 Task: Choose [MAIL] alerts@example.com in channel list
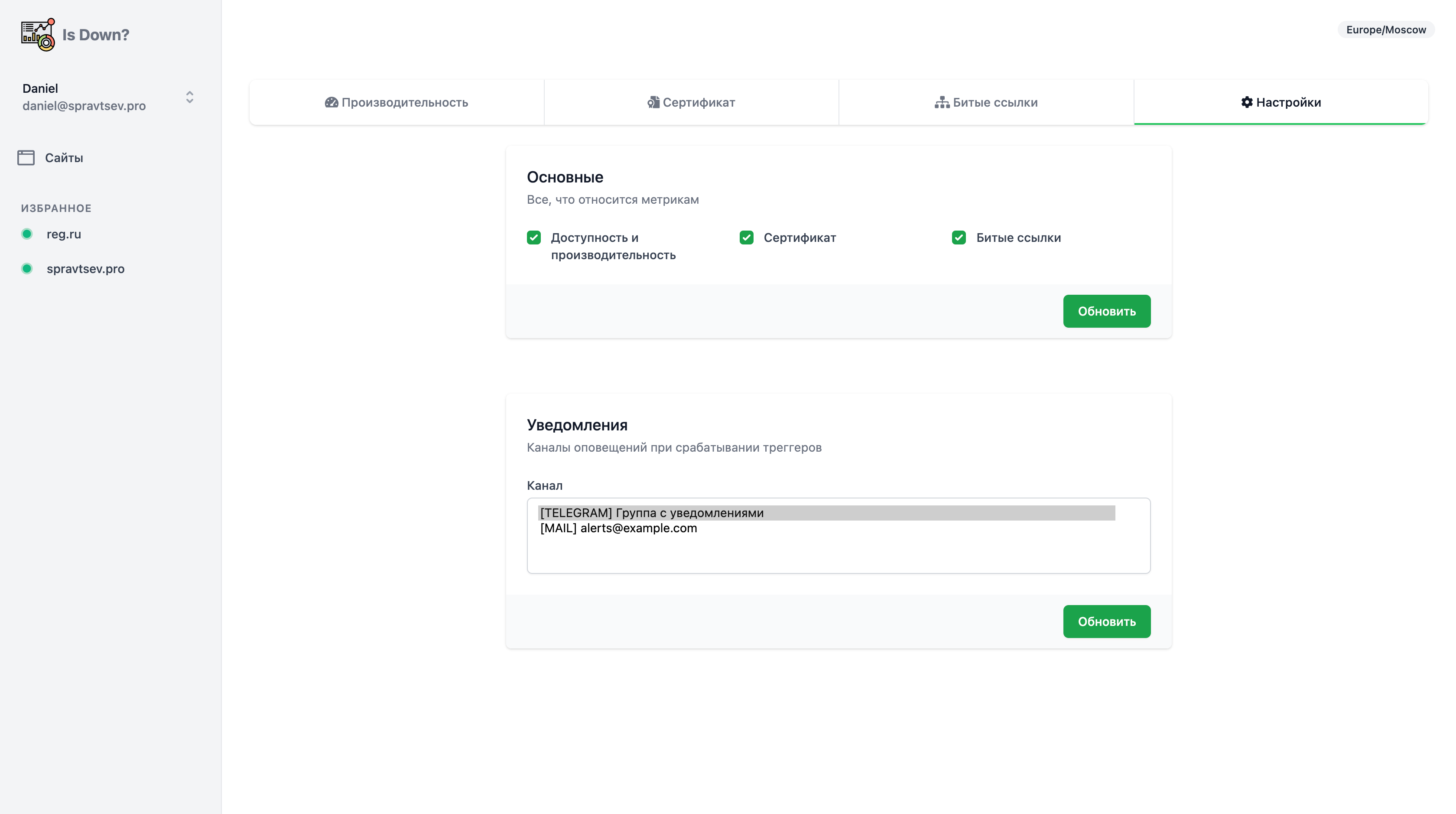[618, 528]
